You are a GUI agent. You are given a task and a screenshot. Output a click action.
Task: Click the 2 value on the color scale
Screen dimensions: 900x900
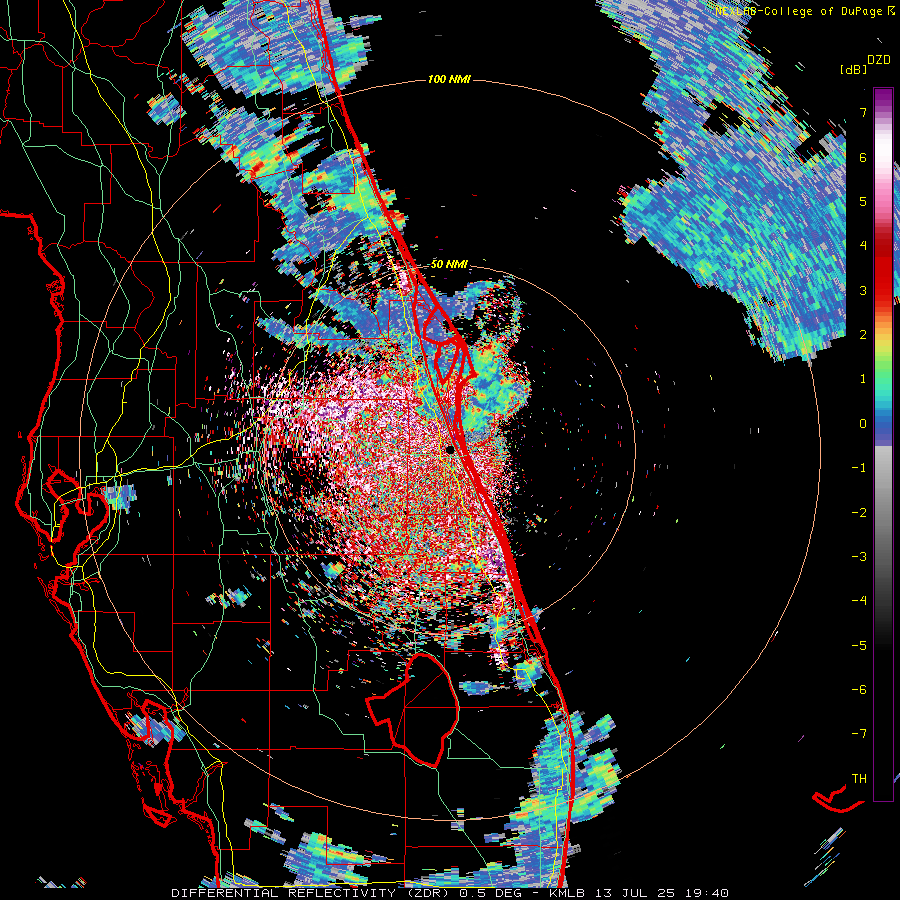pyautogui.click(x=863, y=335)
